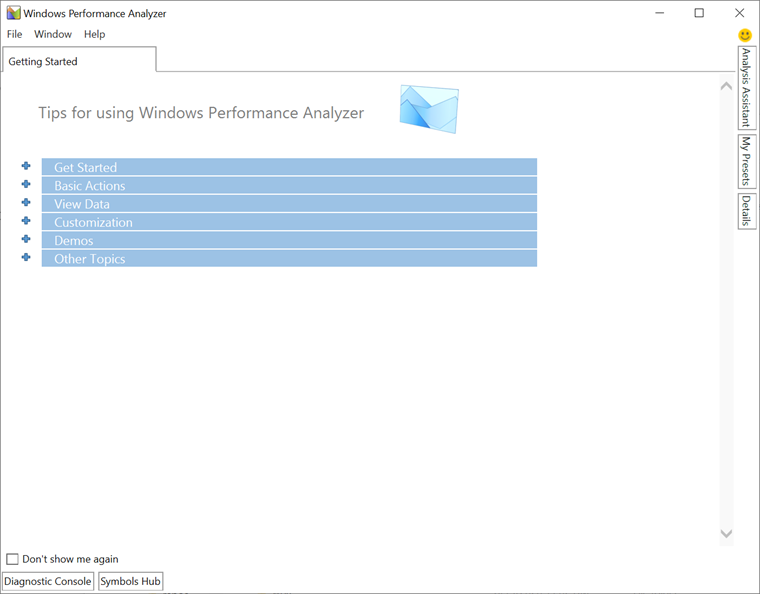The height and width of the screenshot is (594, 760).
Task: Click the scroll up arrow
Action: (x=726, y=86)
